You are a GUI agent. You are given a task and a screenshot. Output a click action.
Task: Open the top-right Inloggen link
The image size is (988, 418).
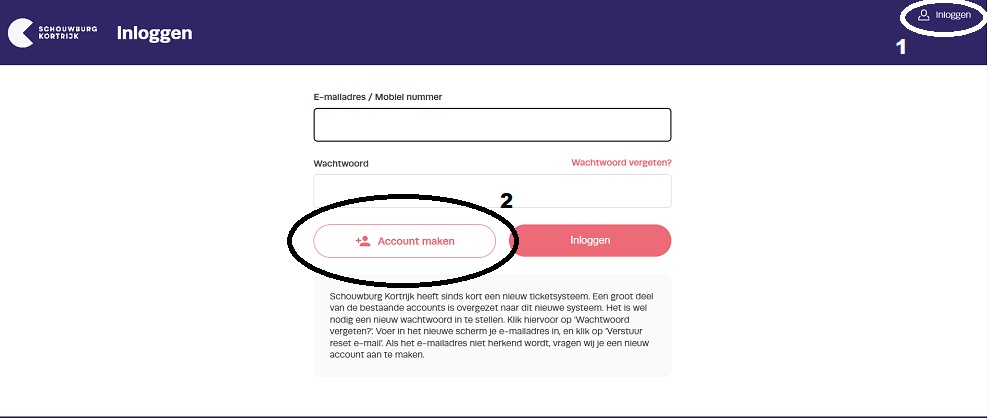click(x=945, y=15)
